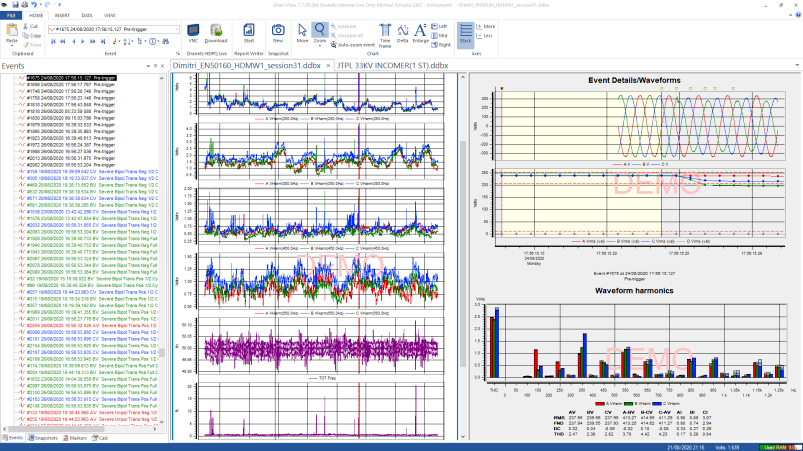The image size is (803, 451).
Task: Select the Move chart tool
Action: coord(302,32)
